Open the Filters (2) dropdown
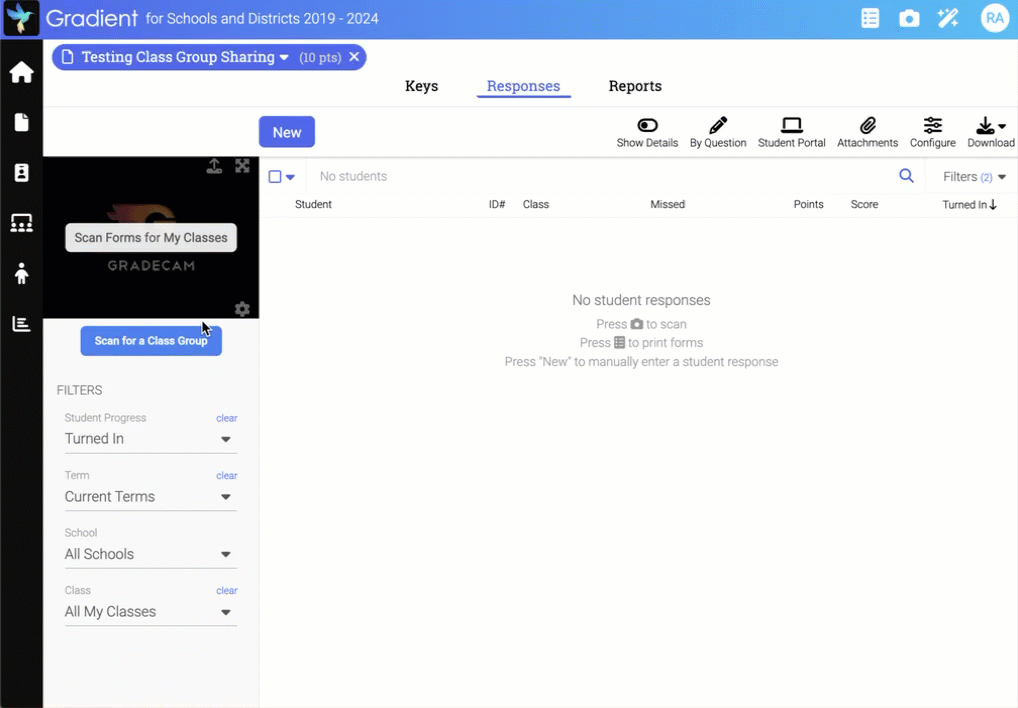This screenshot has height=708, width=1018. coord(974,177)
